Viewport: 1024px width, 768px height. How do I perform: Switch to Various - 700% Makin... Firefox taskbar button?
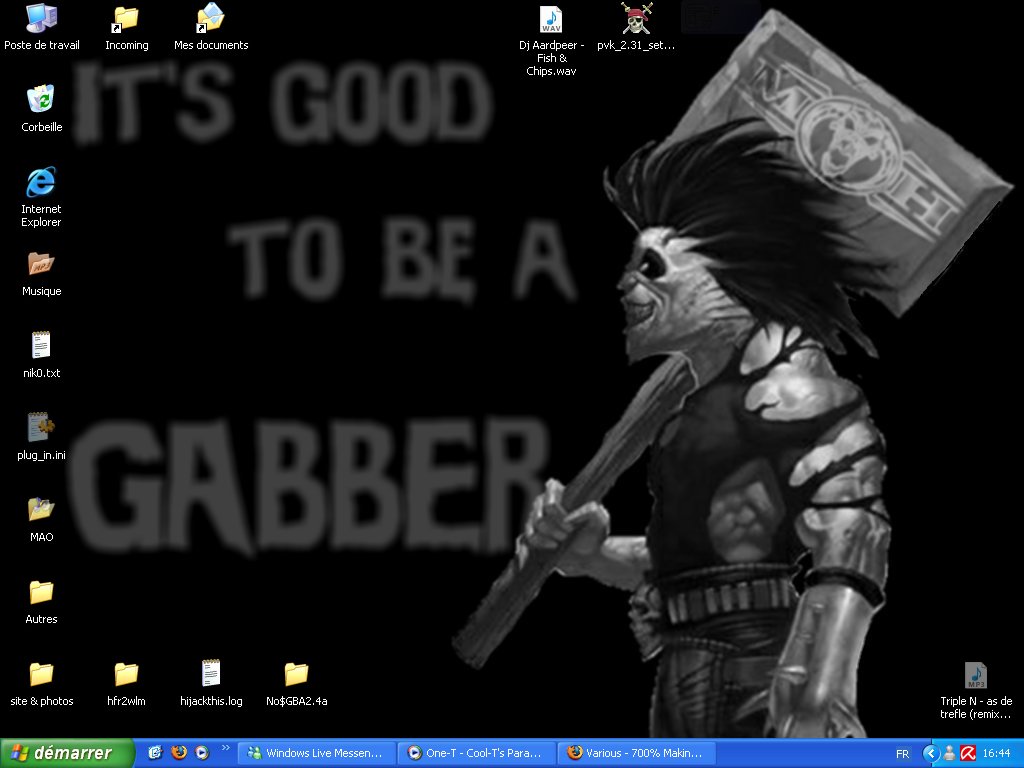[x=637, y=753]
